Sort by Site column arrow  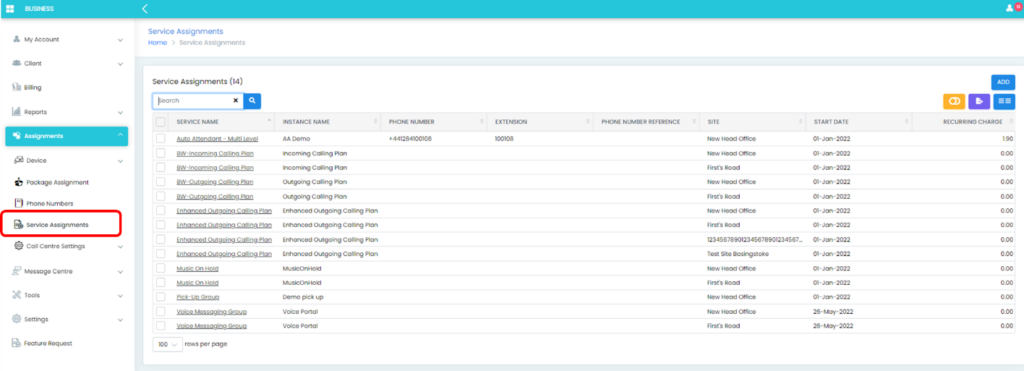(x=800, y=121)
